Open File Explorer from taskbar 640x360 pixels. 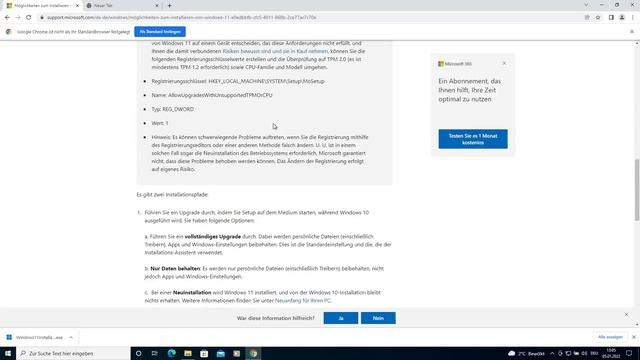click(188, 353)
